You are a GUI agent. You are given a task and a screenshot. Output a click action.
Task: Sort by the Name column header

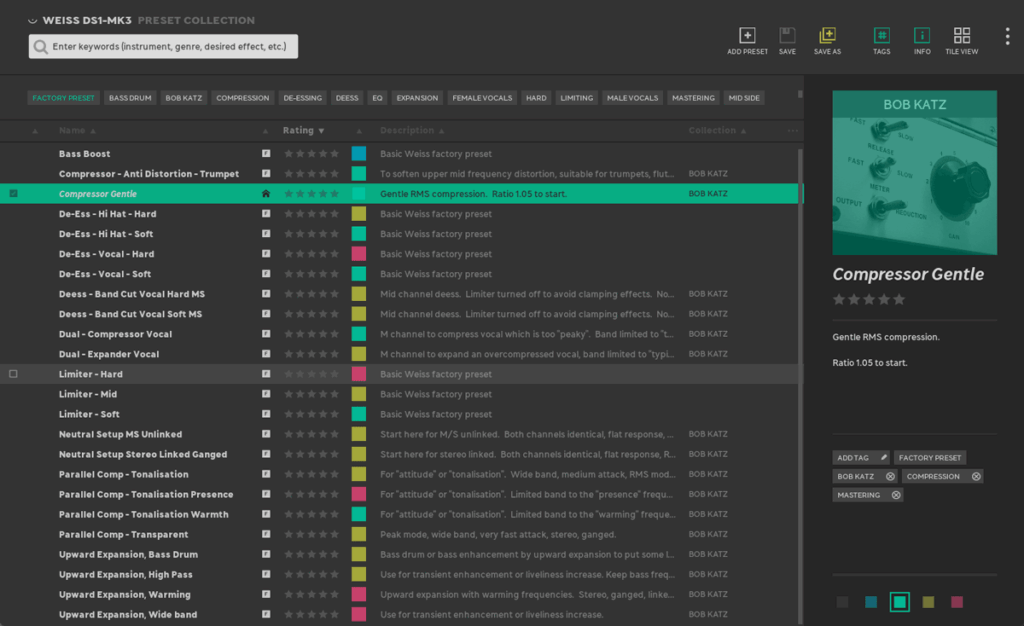tap(77, 131)
